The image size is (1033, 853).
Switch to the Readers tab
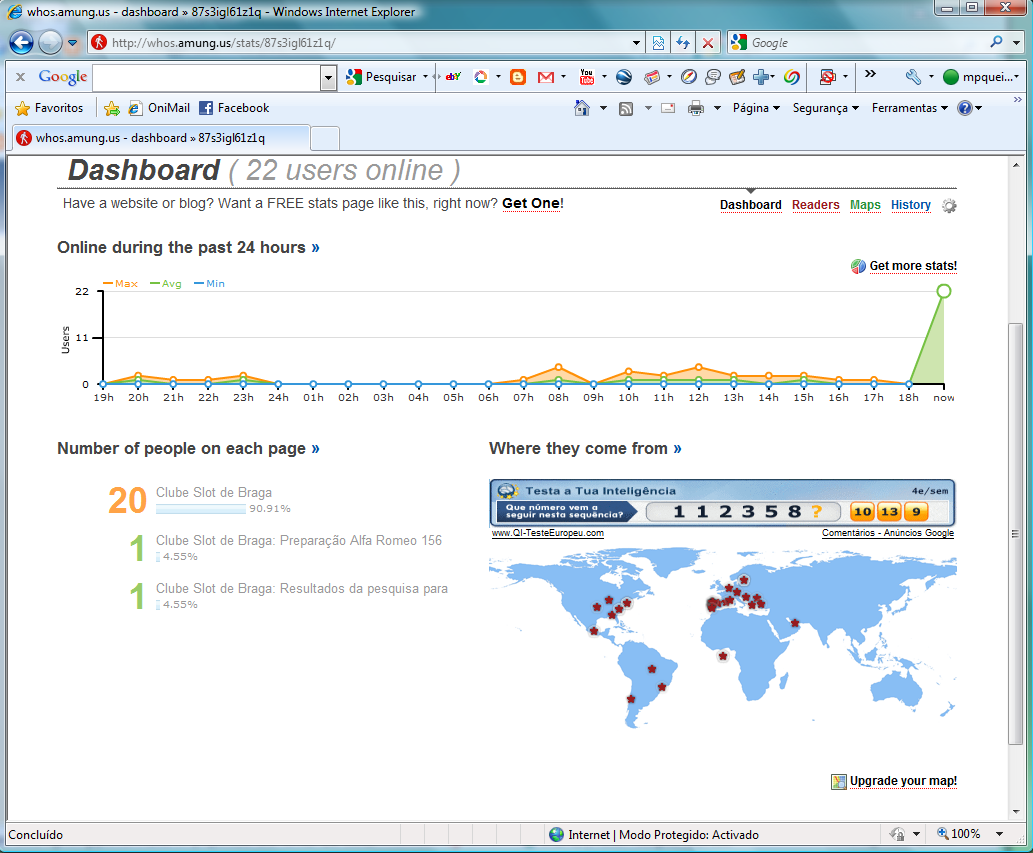click(815, 205)
